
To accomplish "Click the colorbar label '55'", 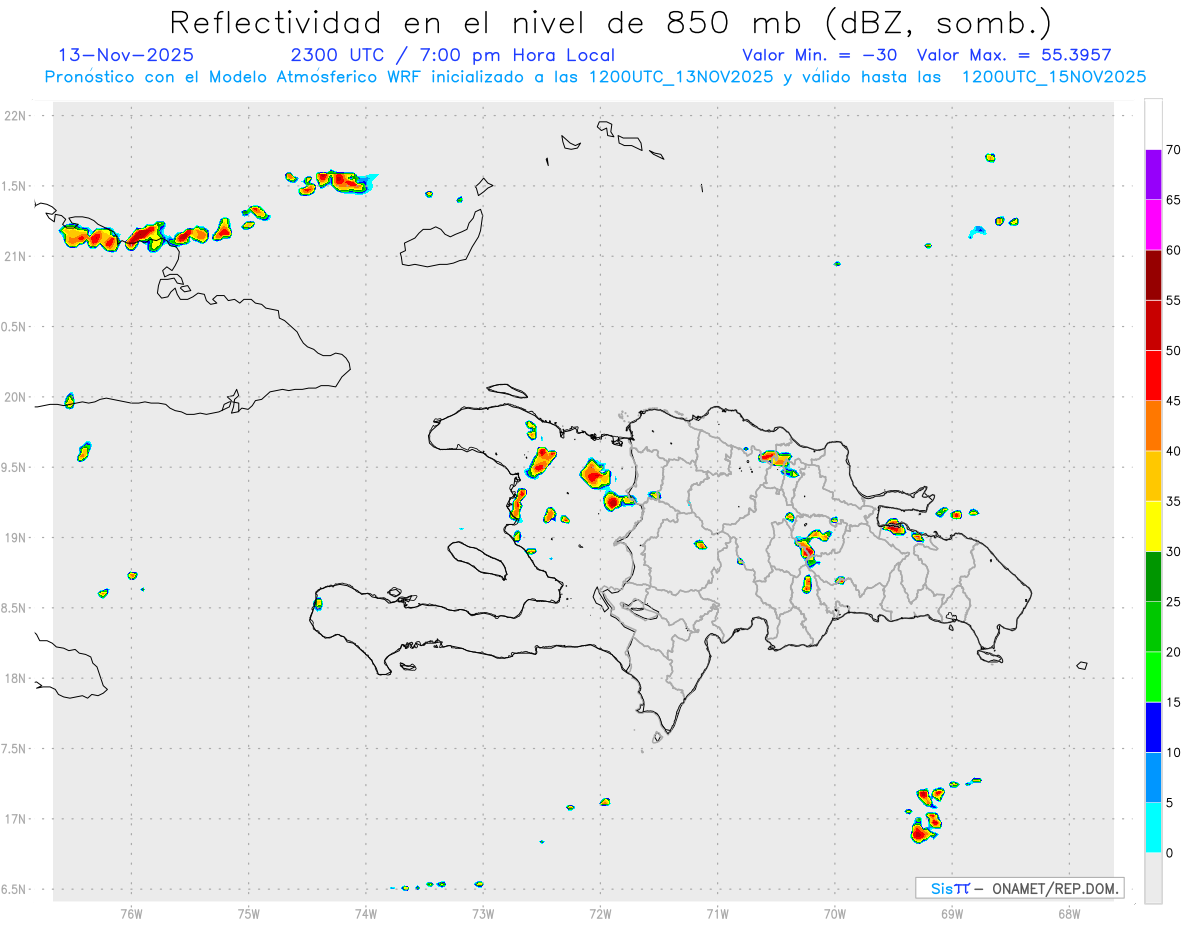I will [x=1174, y=300].
